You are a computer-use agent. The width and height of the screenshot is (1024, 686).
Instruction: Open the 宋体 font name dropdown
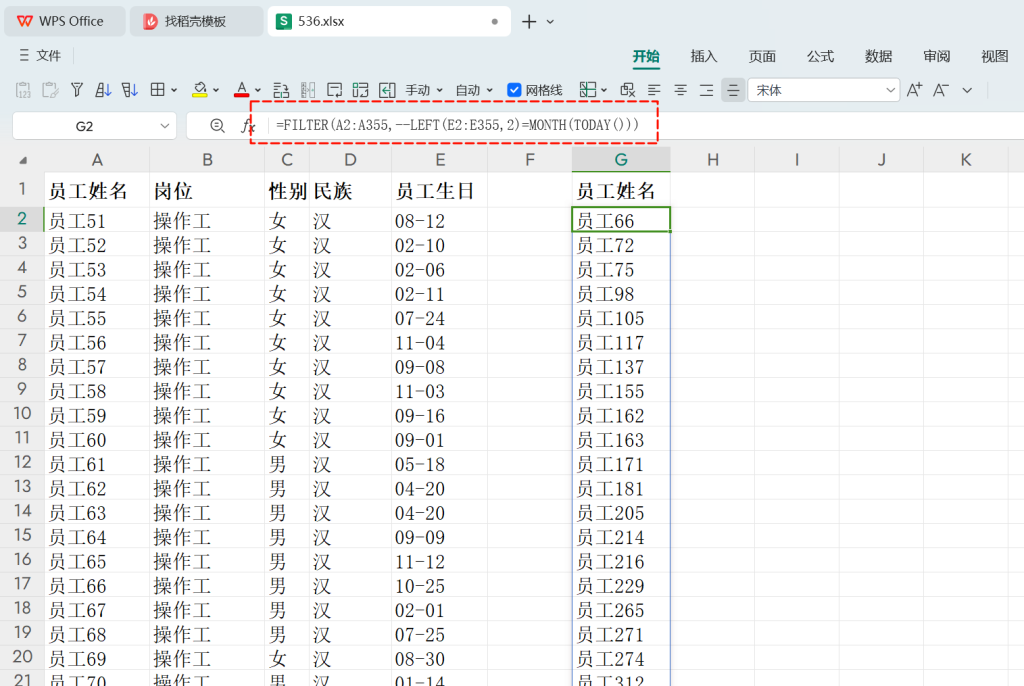click(891, 90)
